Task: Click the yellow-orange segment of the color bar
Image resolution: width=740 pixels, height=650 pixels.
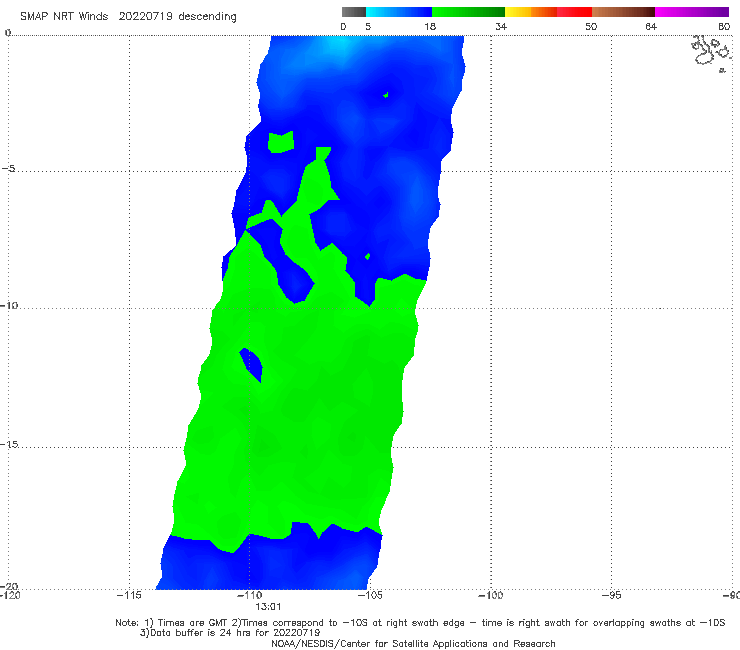Action: 530,12
